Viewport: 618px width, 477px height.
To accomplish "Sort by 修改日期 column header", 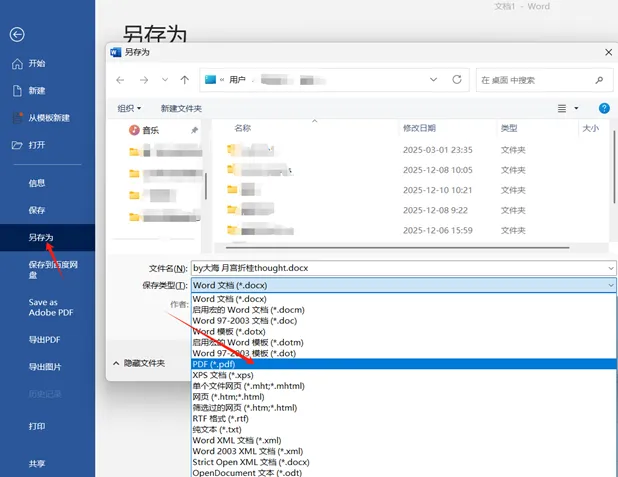I will click(x=419, y=128).
